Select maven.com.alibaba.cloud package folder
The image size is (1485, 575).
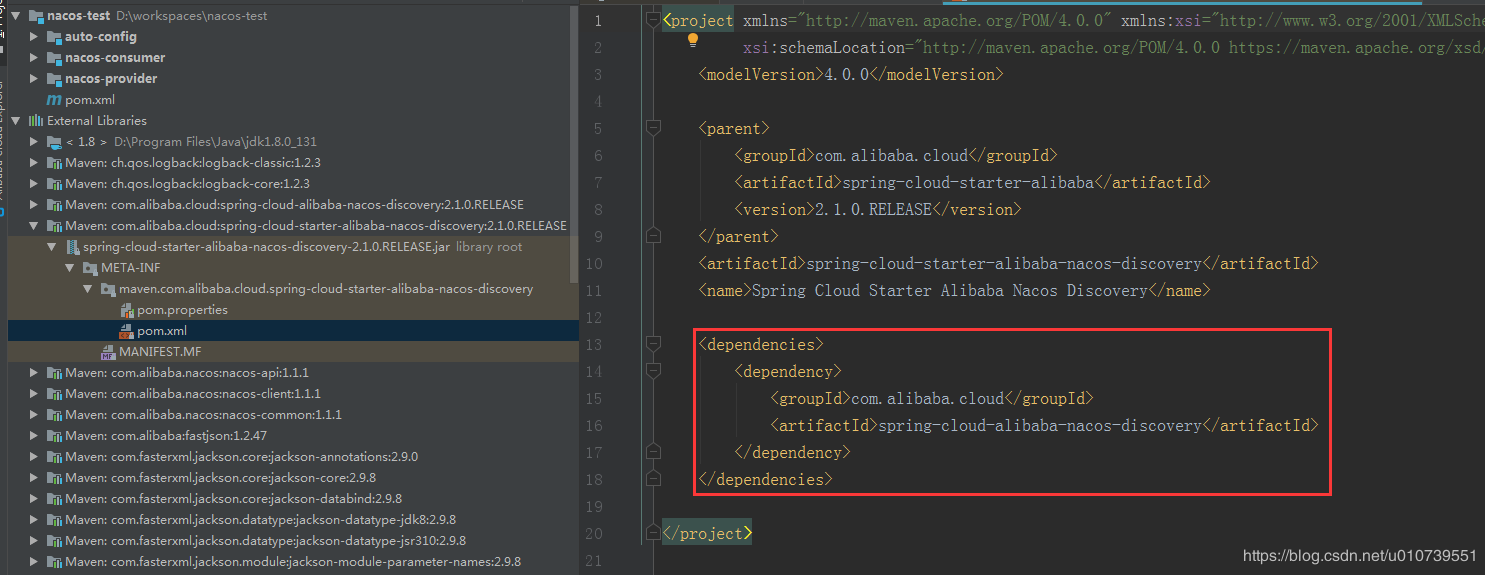[x=326, y=289]
